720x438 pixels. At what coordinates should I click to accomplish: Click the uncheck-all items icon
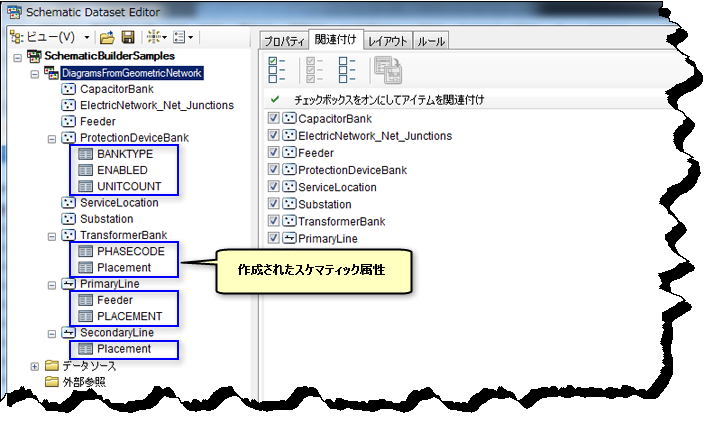coord(347,70)
